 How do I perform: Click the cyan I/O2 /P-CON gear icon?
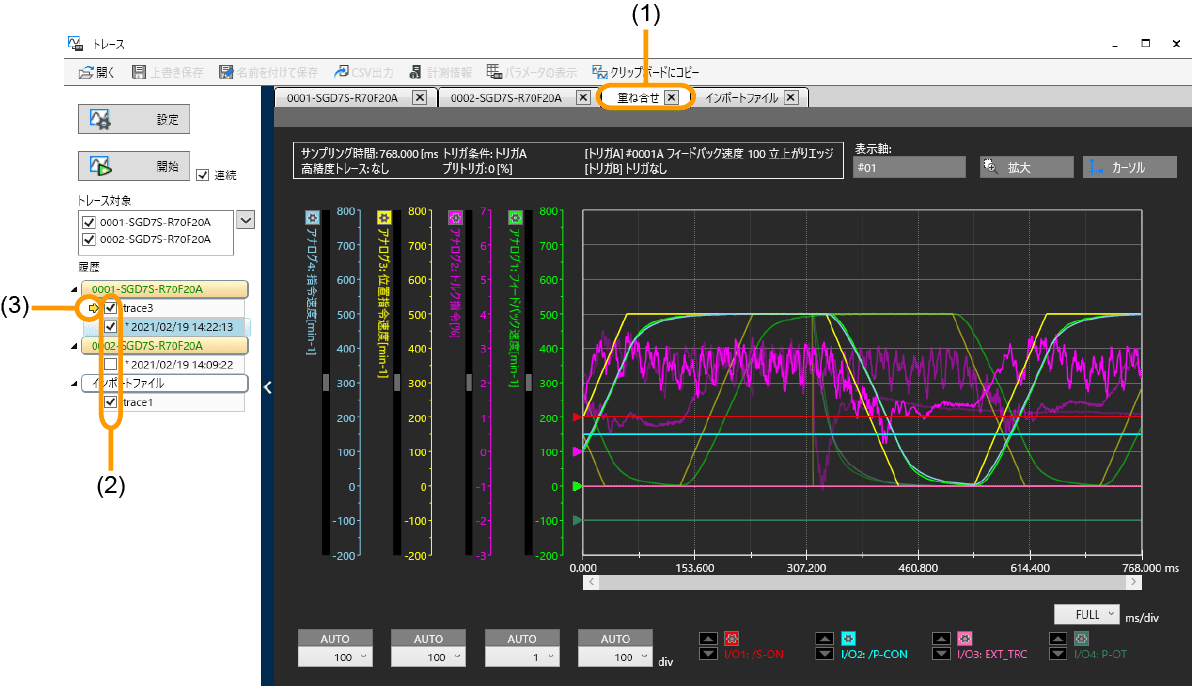(x=849, y=639)
